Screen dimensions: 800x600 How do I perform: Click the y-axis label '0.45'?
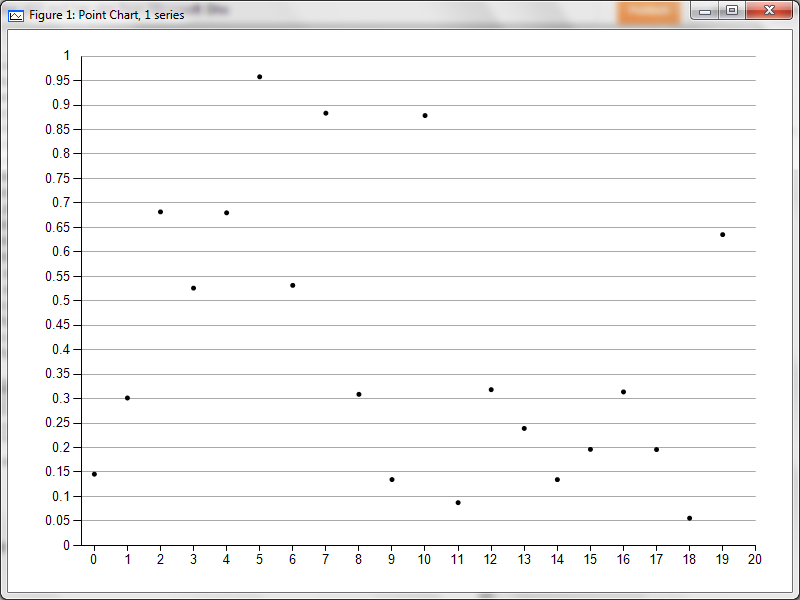[x=57, y=325]
